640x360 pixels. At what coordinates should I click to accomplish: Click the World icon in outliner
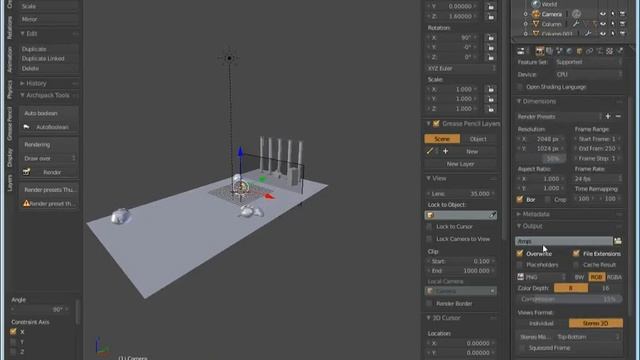coord(536,4)
